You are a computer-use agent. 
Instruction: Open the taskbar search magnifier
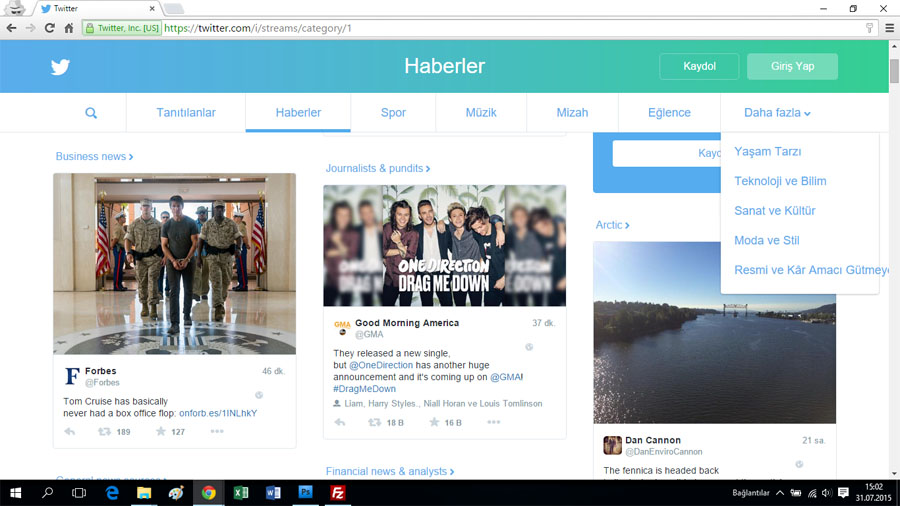point(48,493)
